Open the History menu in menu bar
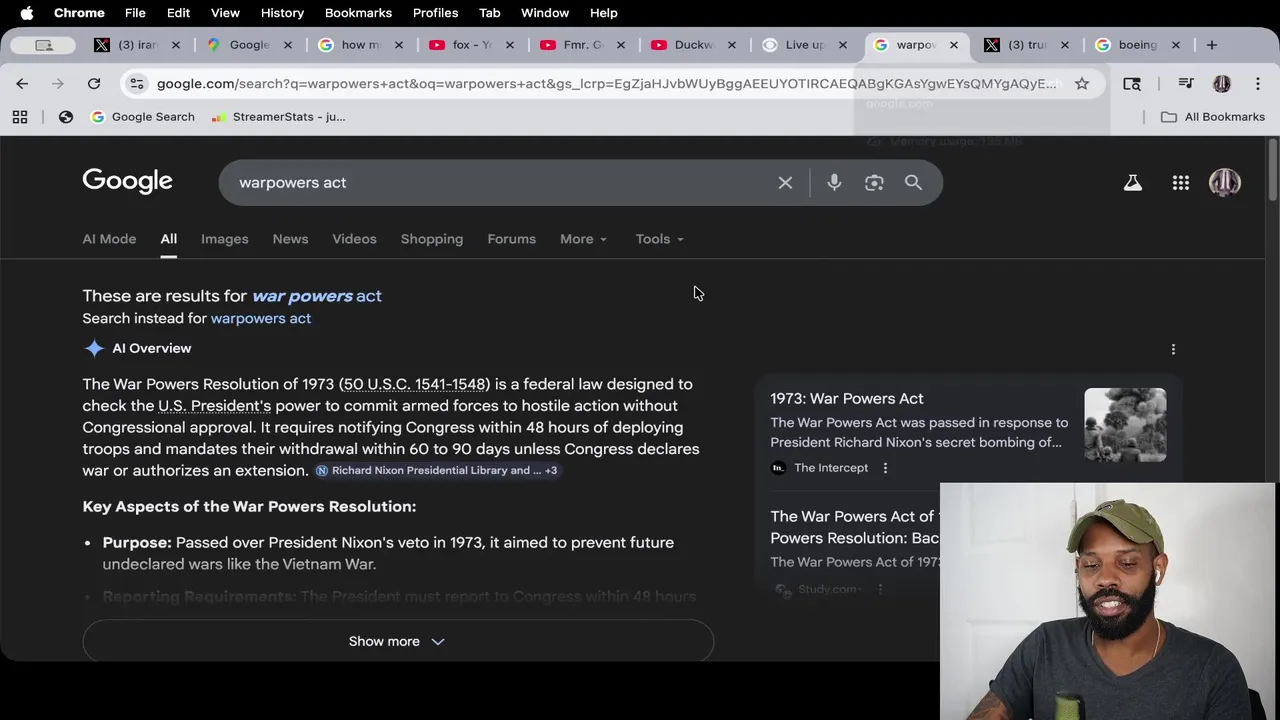This screenshot has width=1280, height=720. tap(282, 13)
